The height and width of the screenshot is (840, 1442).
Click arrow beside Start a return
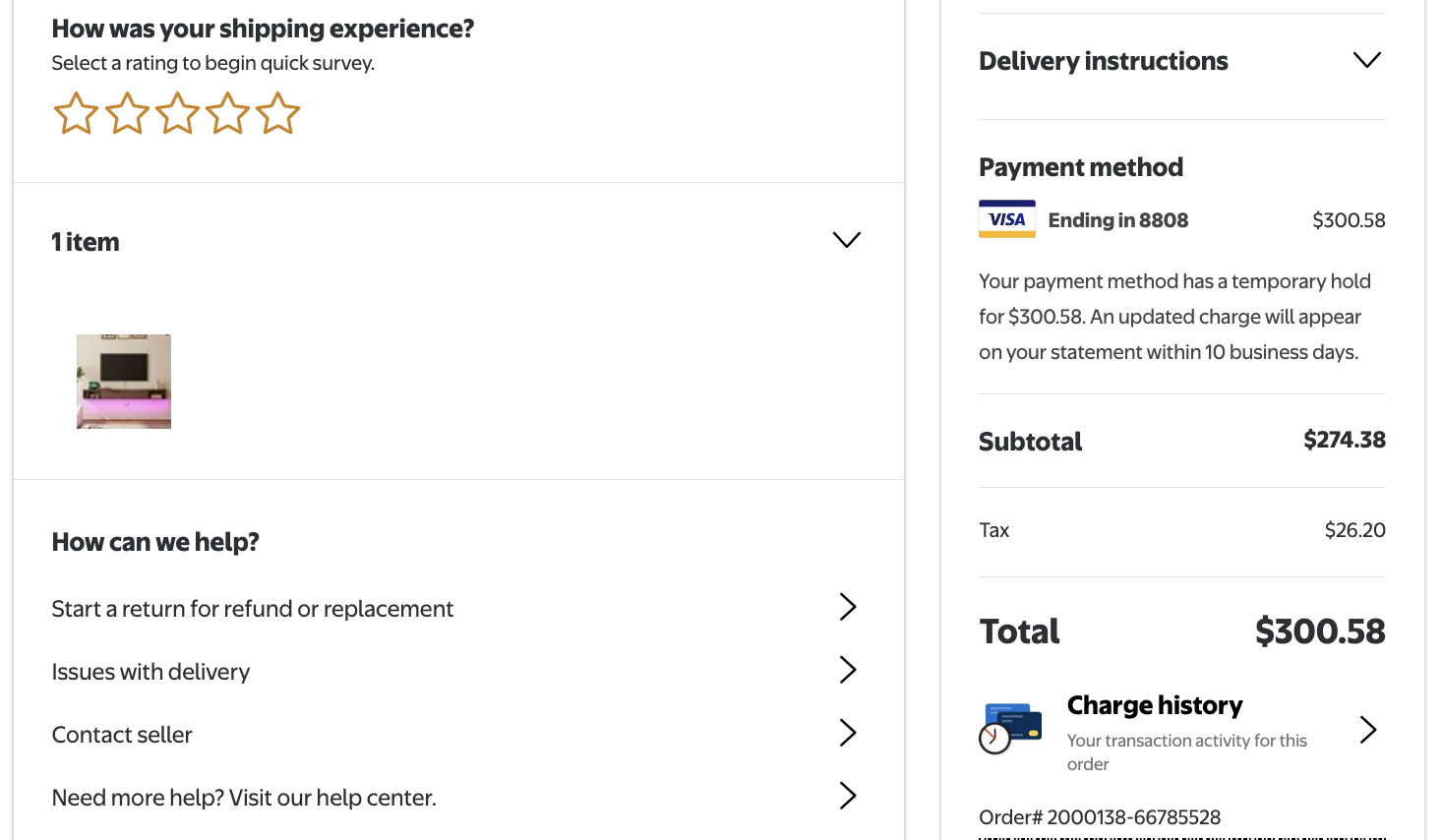pyautogui.click(x=848, y=607)
